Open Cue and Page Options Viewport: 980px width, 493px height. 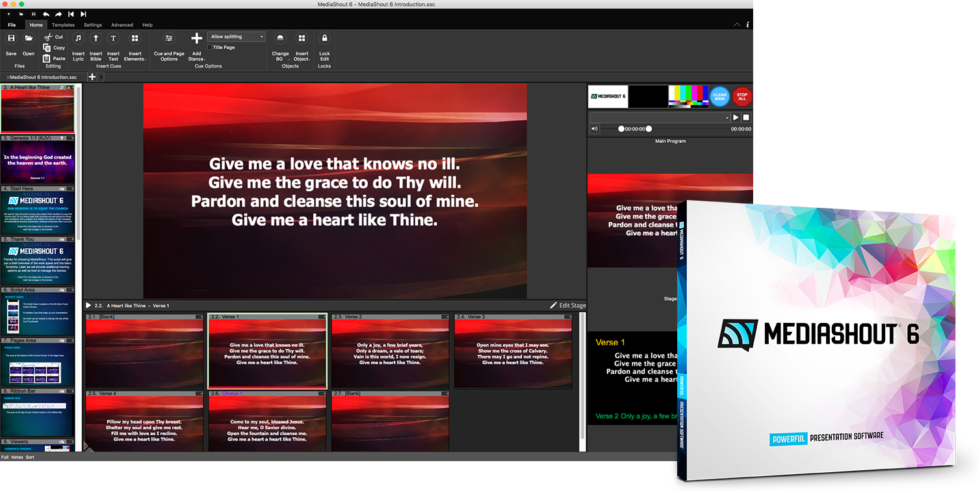tap(169, 45)
